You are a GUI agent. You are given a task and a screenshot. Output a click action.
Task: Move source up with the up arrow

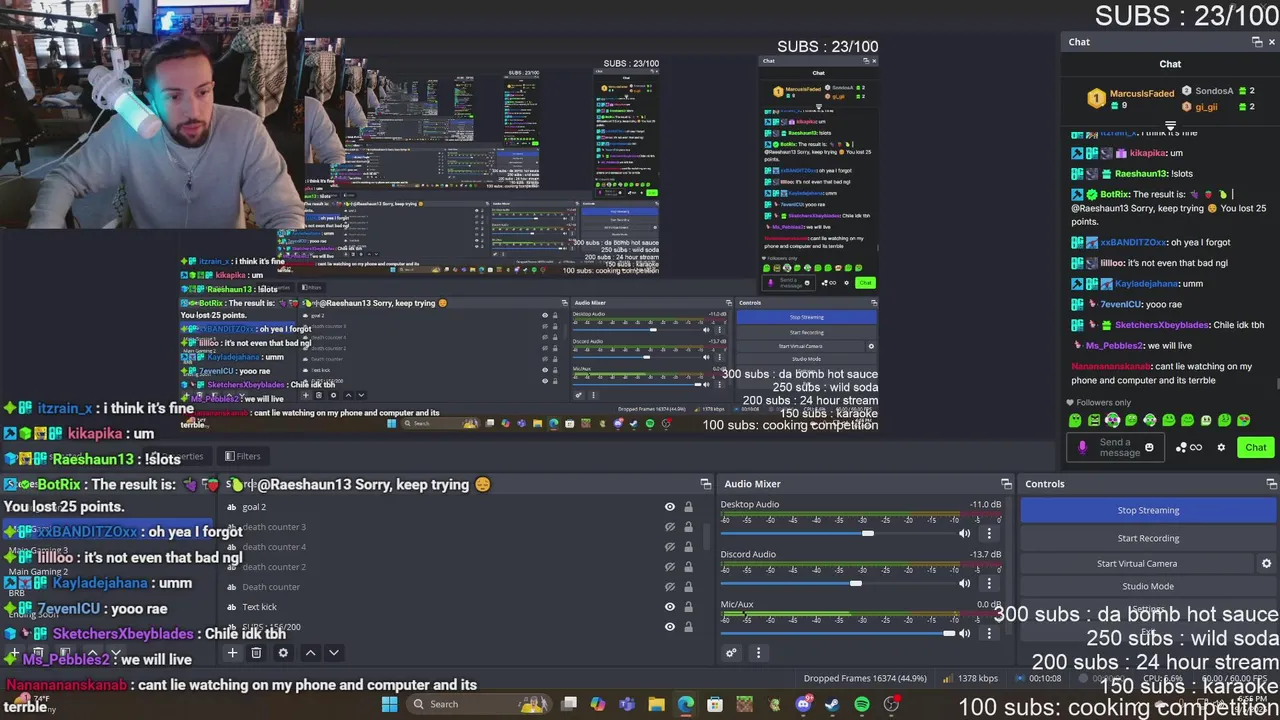310,653
